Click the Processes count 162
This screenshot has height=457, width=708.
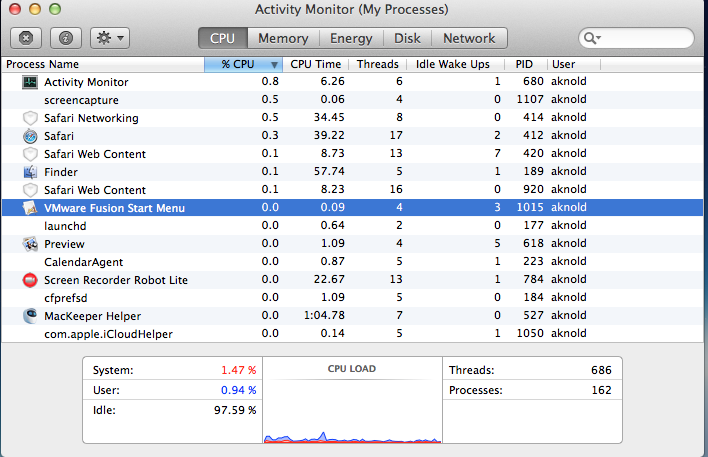click(601, 390)
